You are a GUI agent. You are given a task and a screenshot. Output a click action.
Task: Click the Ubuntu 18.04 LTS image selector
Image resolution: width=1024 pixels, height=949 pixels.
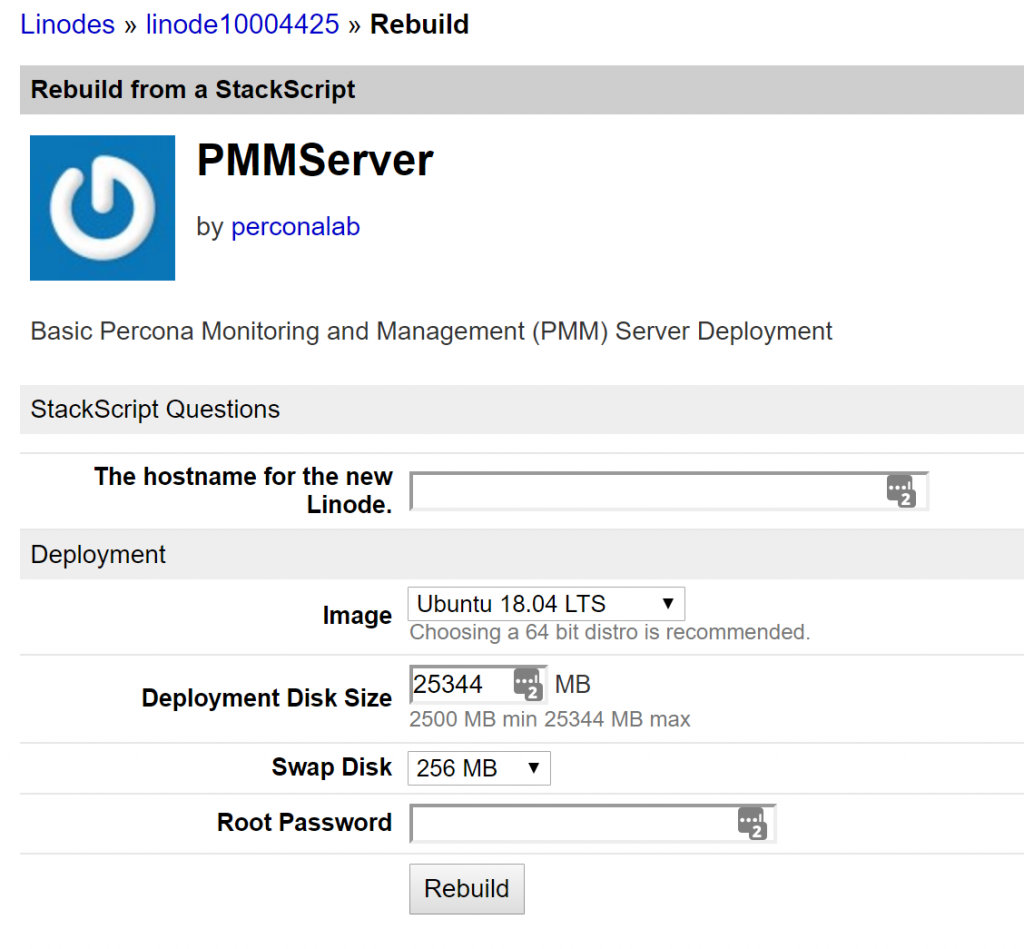click(x=545, y=603)
